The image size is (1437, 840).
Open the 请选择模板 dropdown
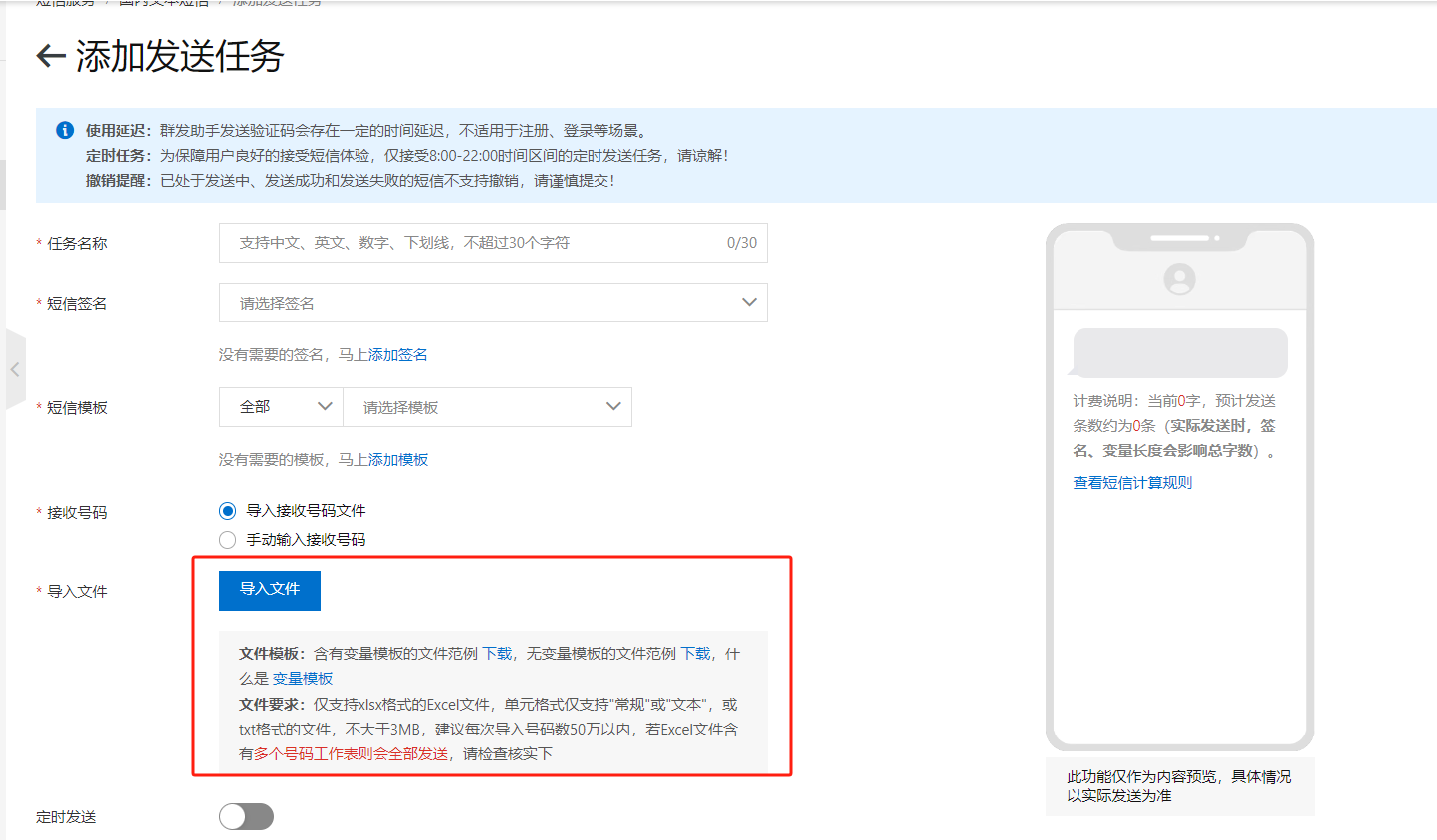coord(487,407)
